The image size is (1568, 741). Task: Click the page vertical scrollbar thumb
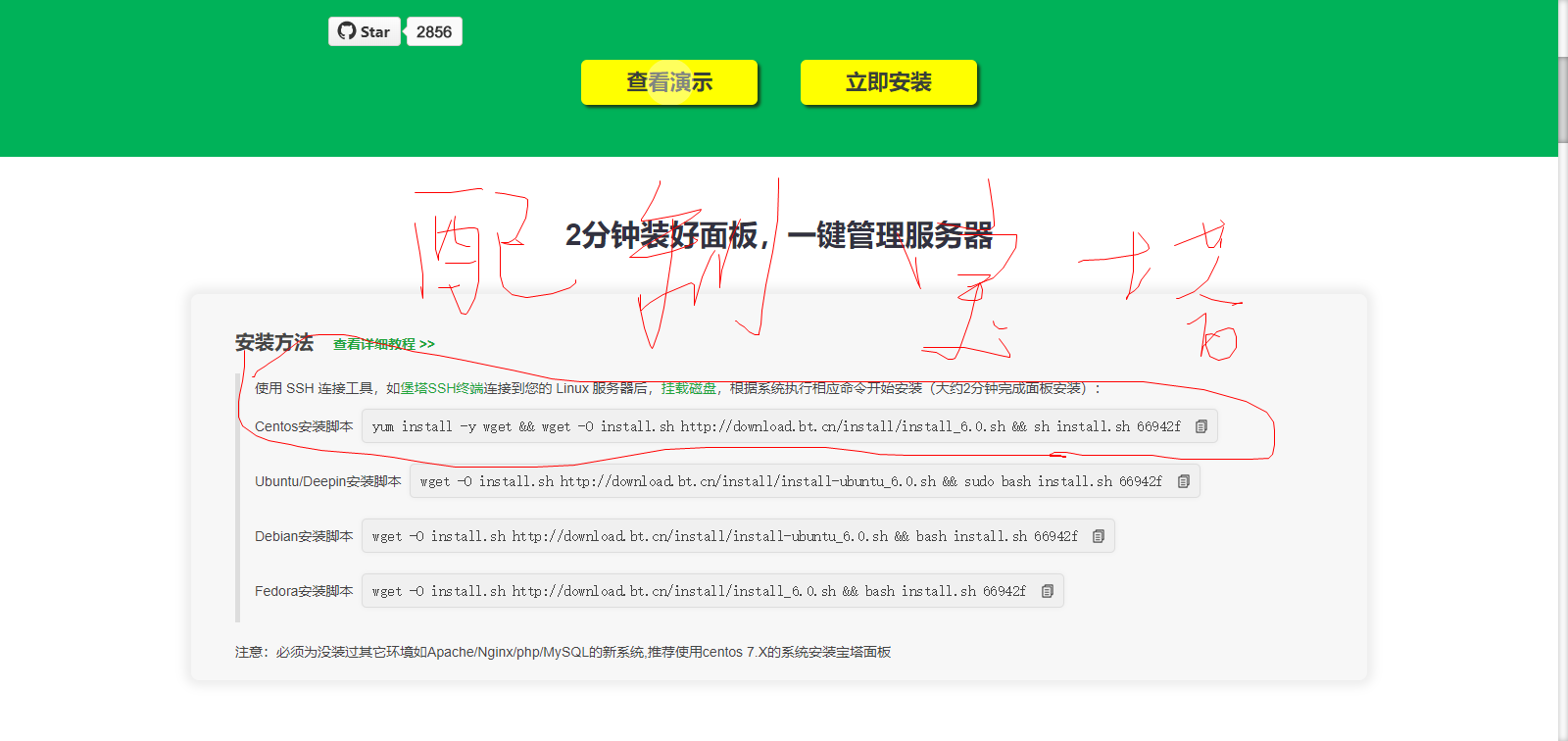tap(1563, 100)
